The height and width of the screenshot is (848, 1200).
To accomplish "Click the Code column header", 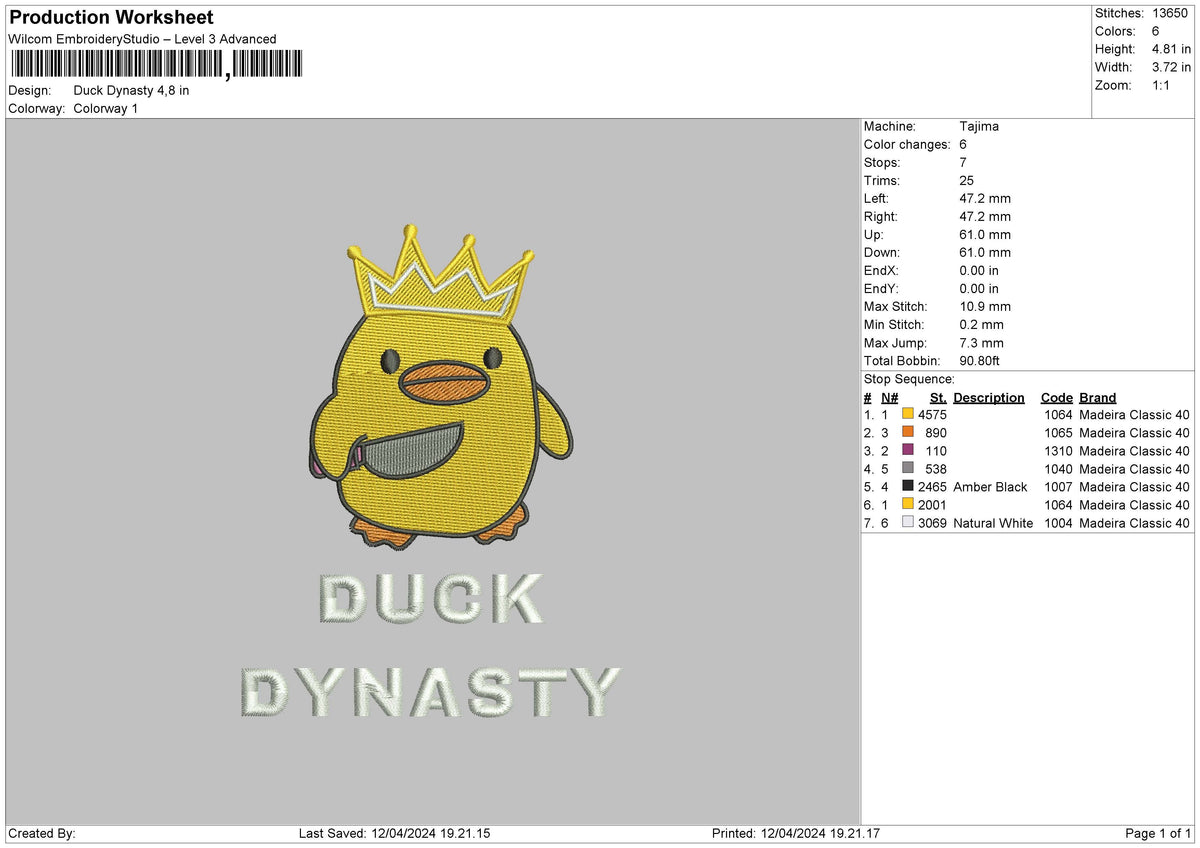I will coord(1057,397).
